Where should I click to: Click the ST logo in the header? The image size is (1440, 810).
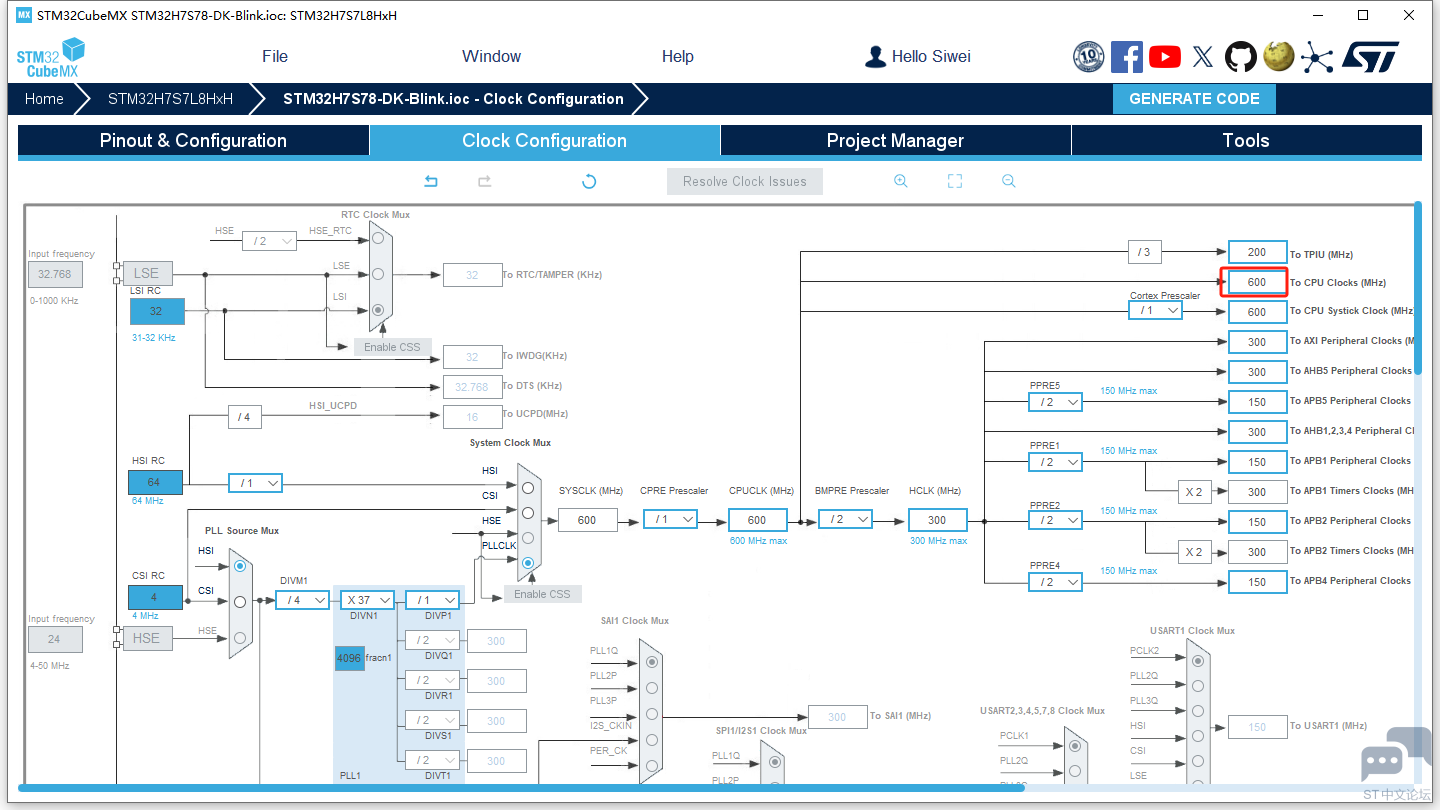point(1371,57)
